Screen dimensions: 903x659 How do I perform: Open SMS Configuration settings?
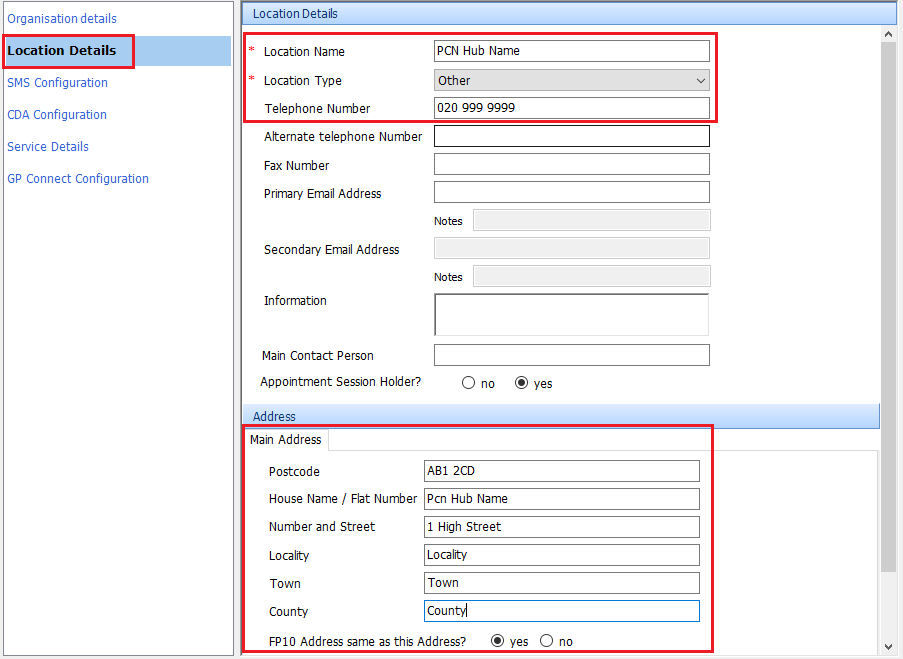pyautogui.click(x=57, y=82)
